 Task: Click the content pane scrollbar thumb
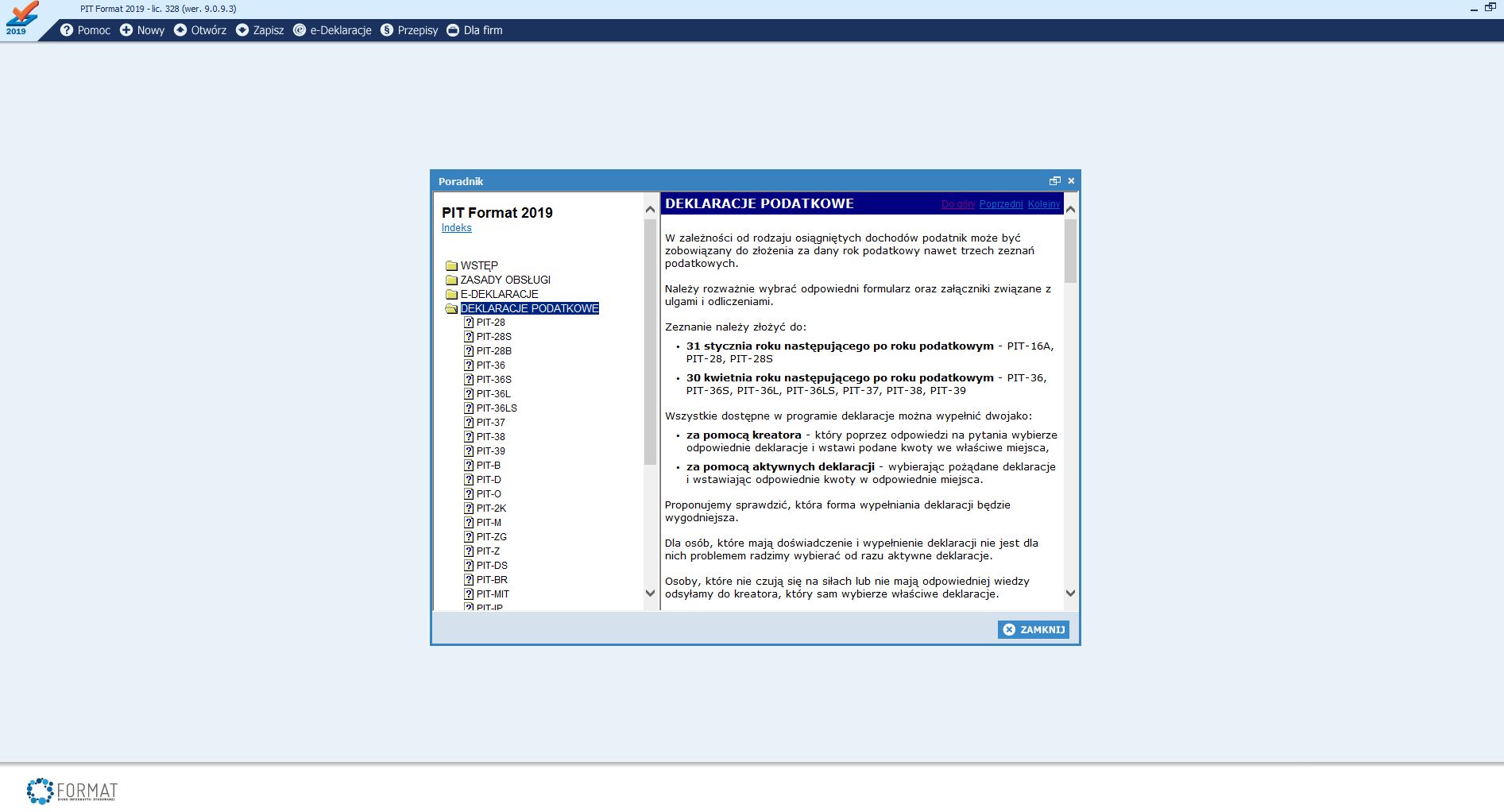click(x=1070, y=250)
